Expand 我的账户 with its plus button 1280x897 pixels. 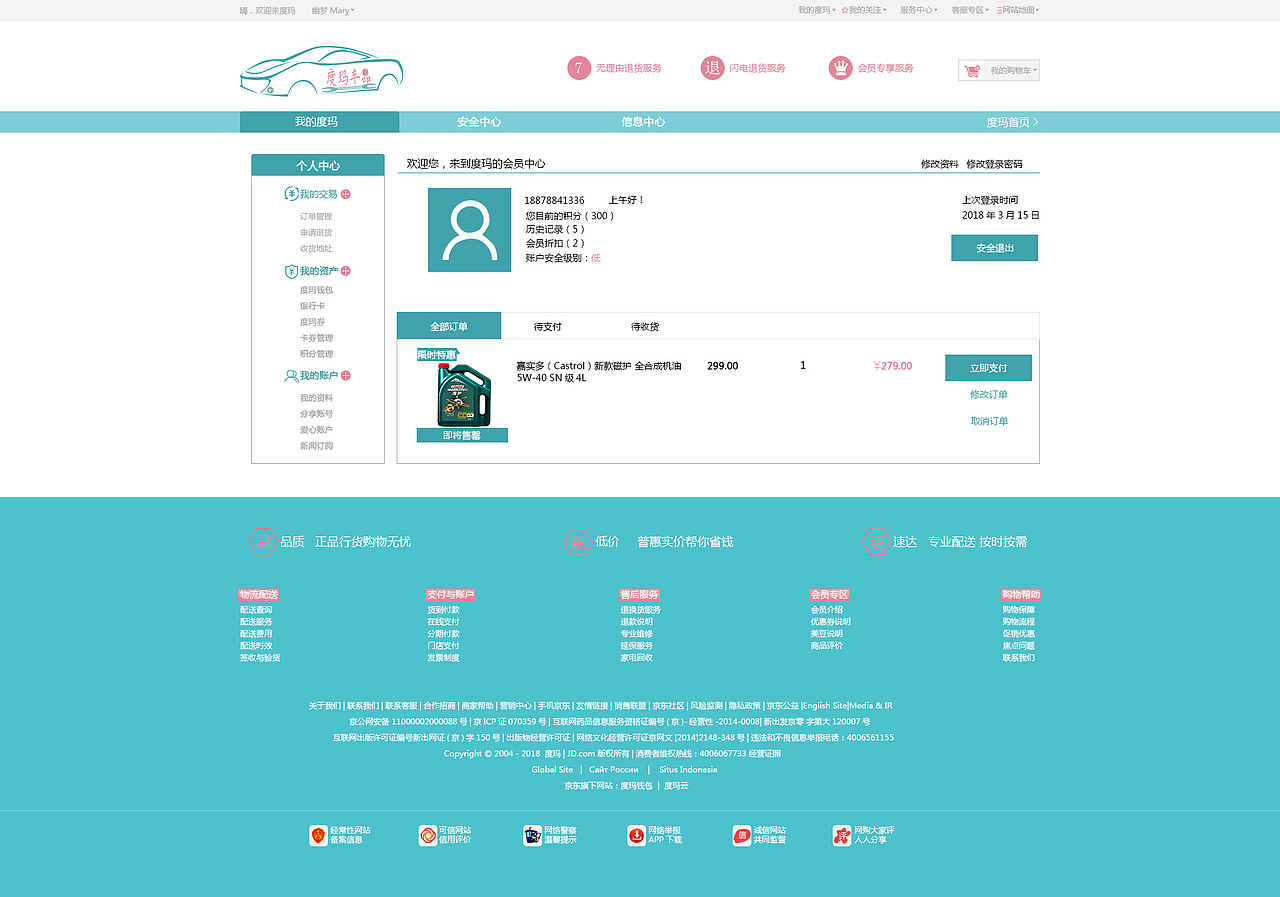pyautogui.click(x=346, y=376)
